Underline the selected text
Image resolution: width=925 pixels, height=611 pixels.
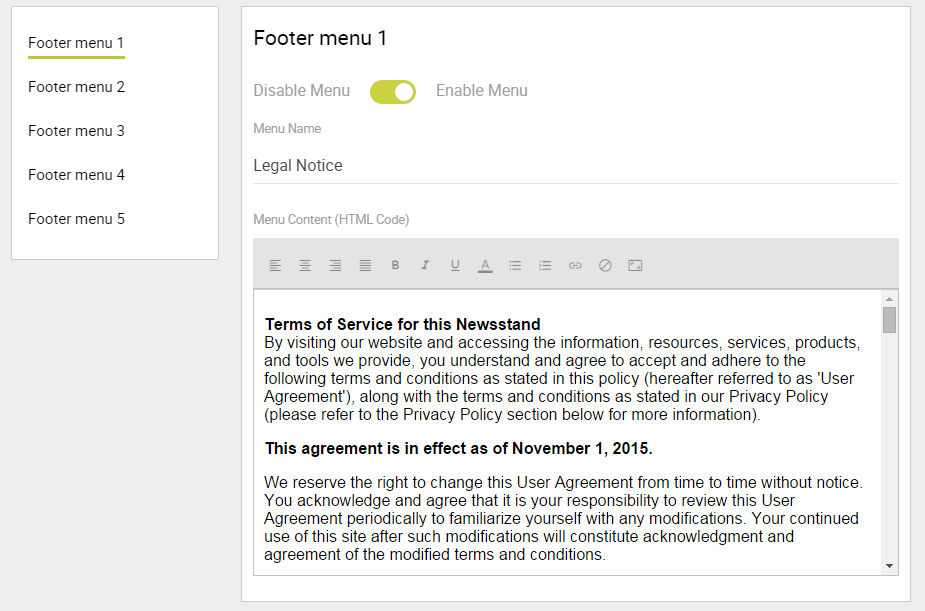pos(455,265)
